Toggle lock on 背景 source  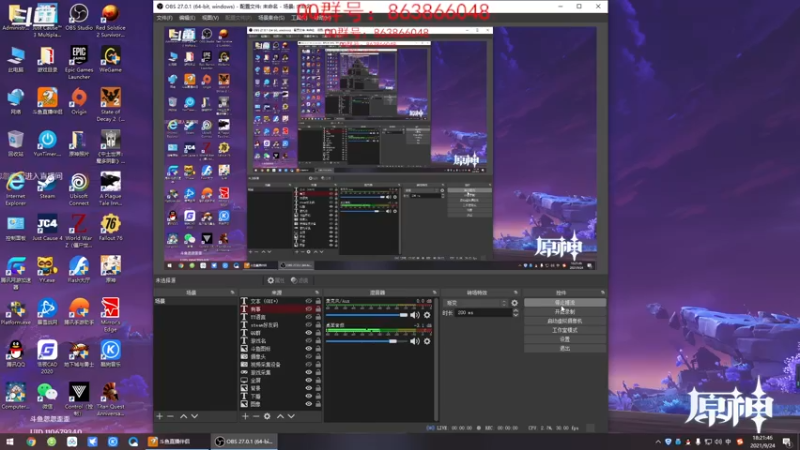click(x=318, y=388)
